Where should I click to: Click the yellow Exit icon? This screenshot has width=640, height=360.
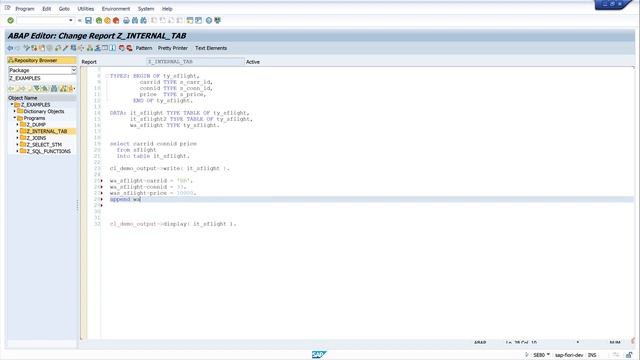click(107, 20)
